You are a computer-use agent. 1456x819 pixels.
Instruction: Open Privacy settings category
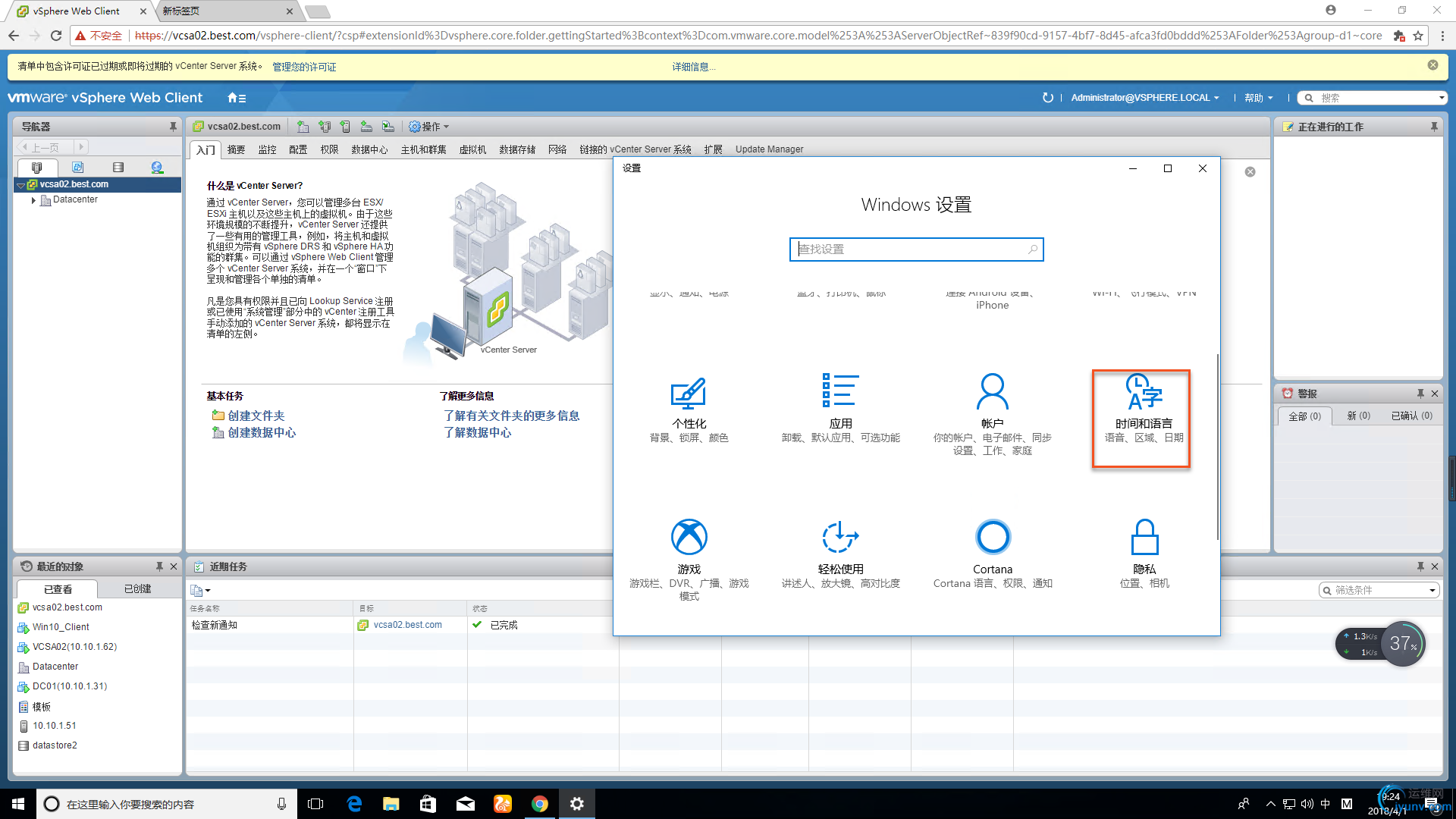1144,554
